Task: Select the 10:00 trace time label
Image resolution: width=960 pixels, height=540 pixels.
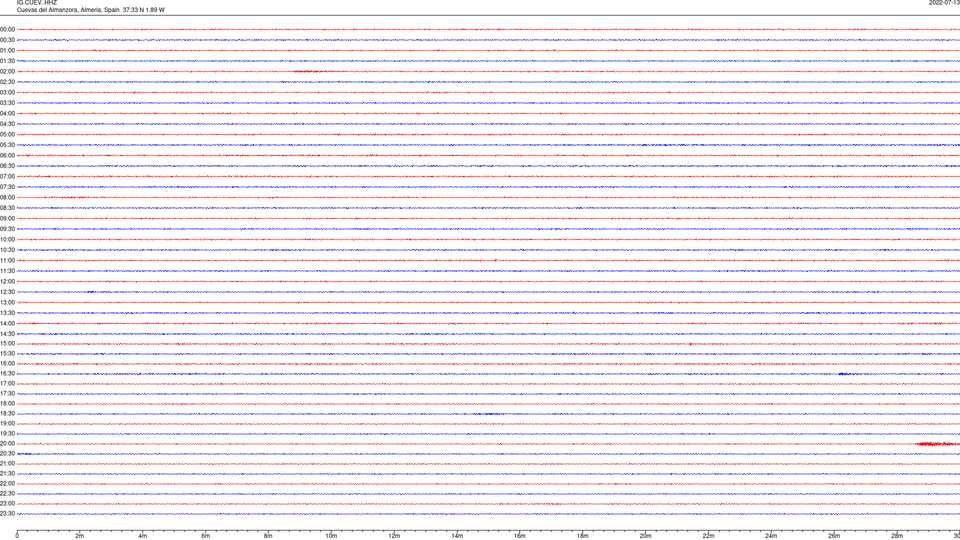Action: (x=7, y=239)
